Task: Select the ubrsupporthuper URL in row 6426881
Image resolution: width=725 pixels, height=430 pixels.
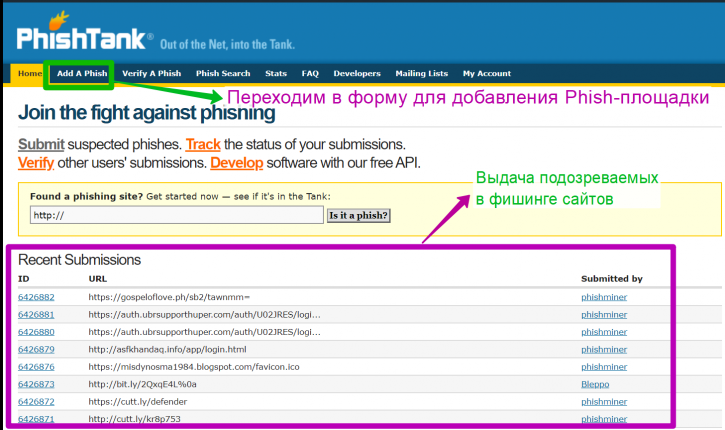Action: [204, 315]
